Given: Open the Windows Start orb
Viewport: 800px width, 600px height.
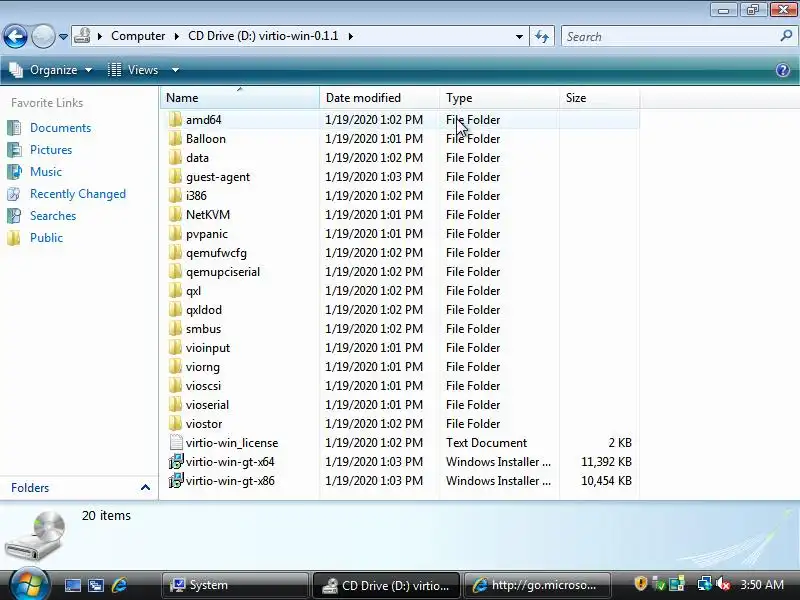Looking at the screenshot, I should (x=29, y=584).
